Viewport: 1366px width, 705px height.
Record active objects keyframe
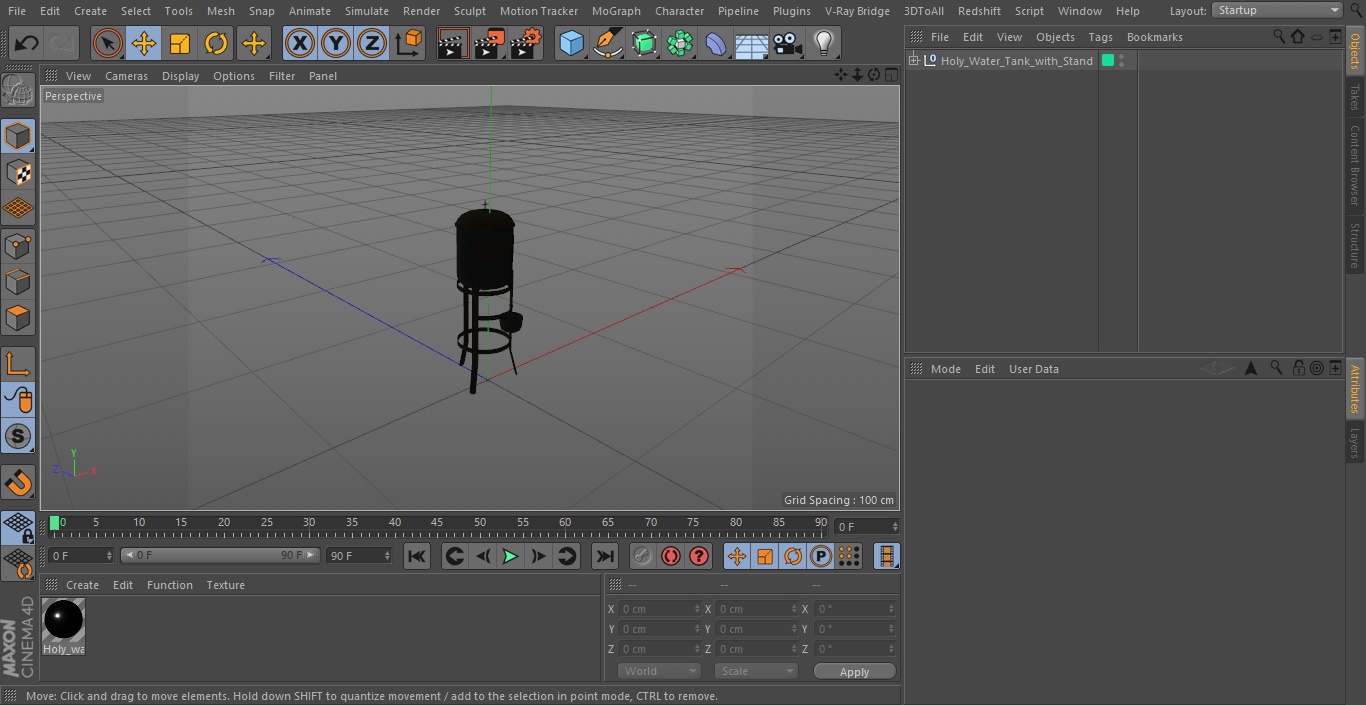tap(643, 556)
